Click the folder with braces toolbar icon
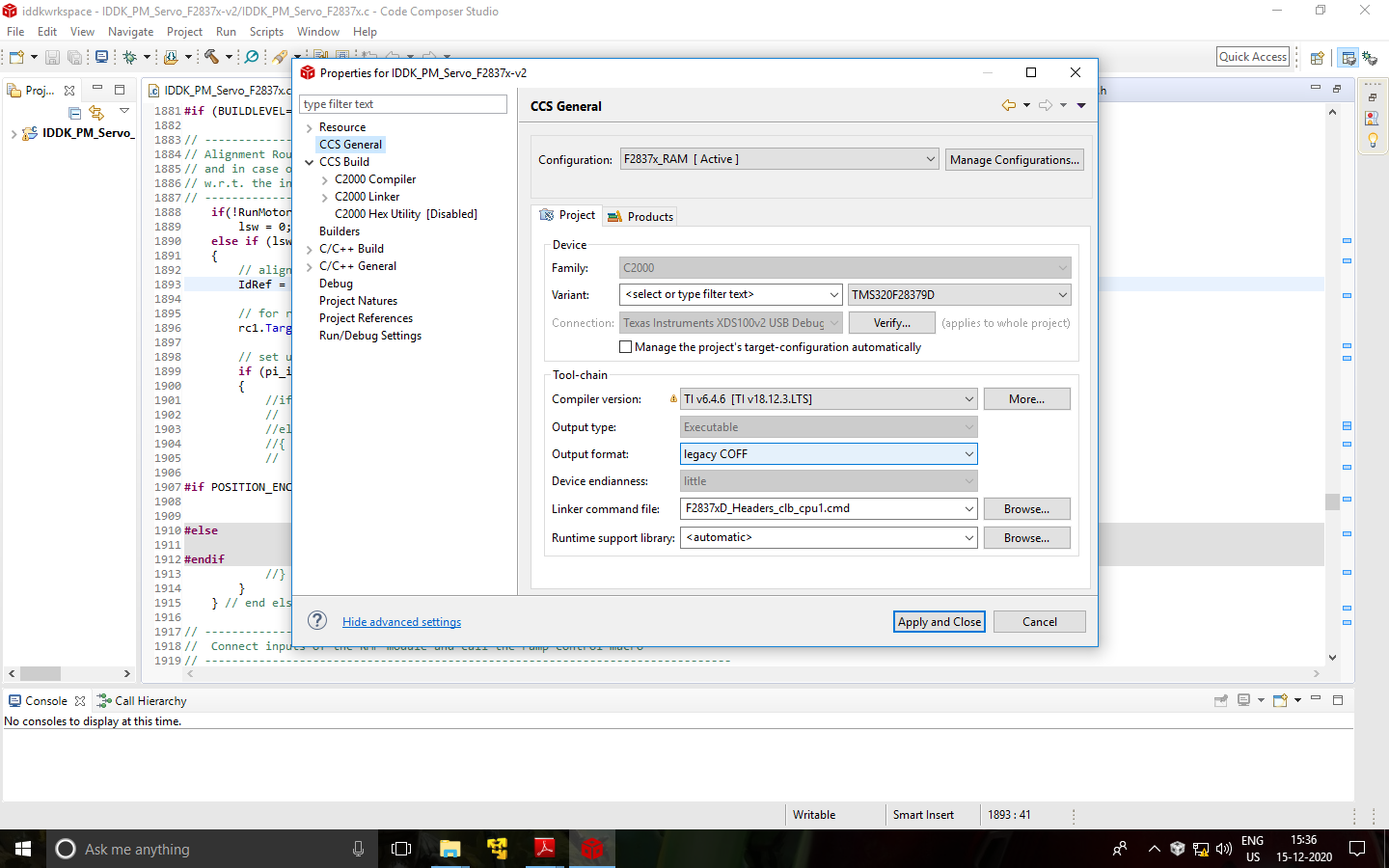 pyautogui.click(x=171, y=58)
